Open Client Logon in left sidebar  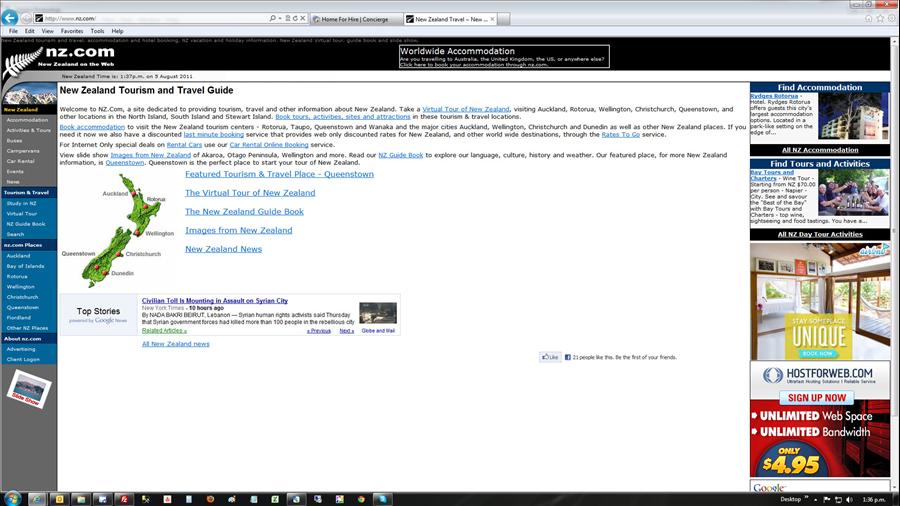tap(23, 359)
